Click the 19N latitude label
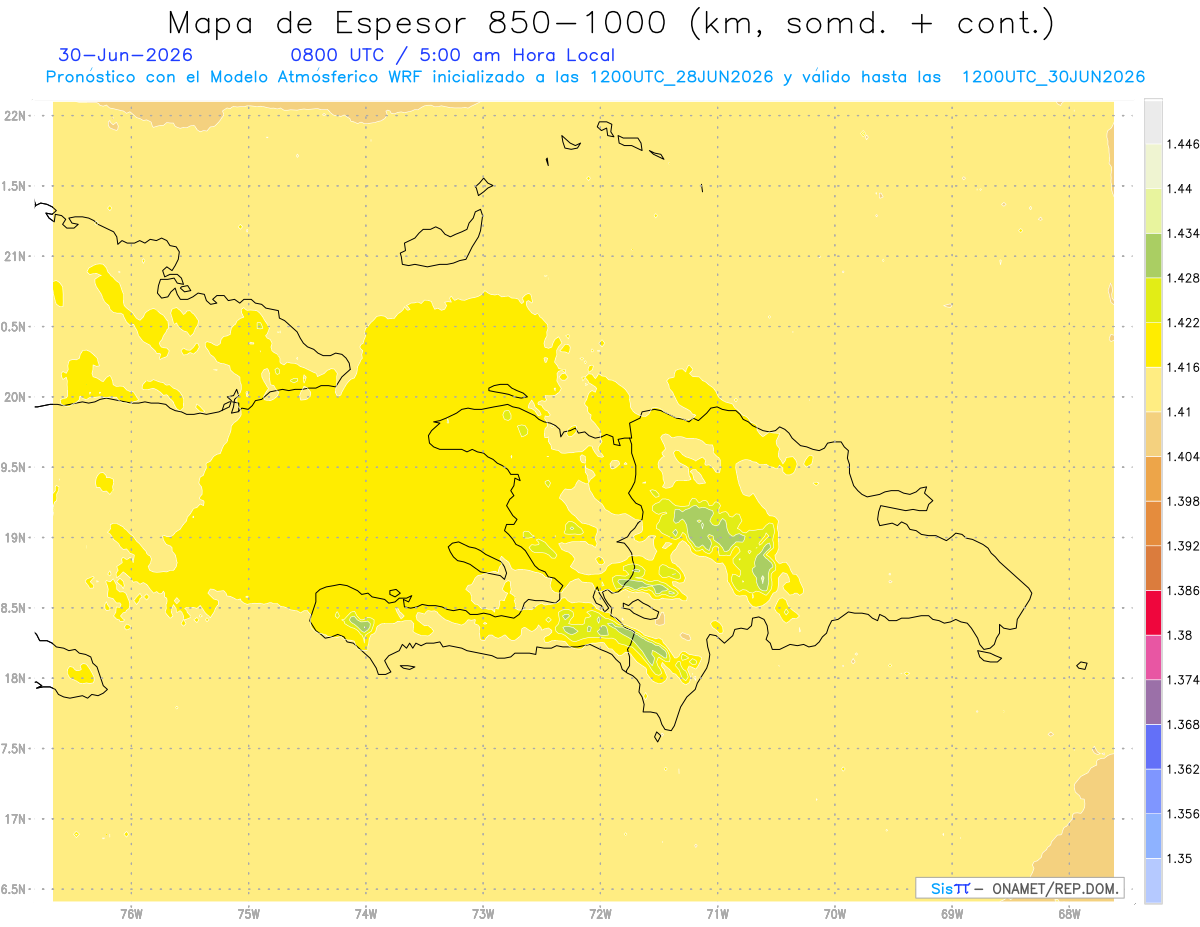Screen dimensions: 1200x927 tap(16, 537)
